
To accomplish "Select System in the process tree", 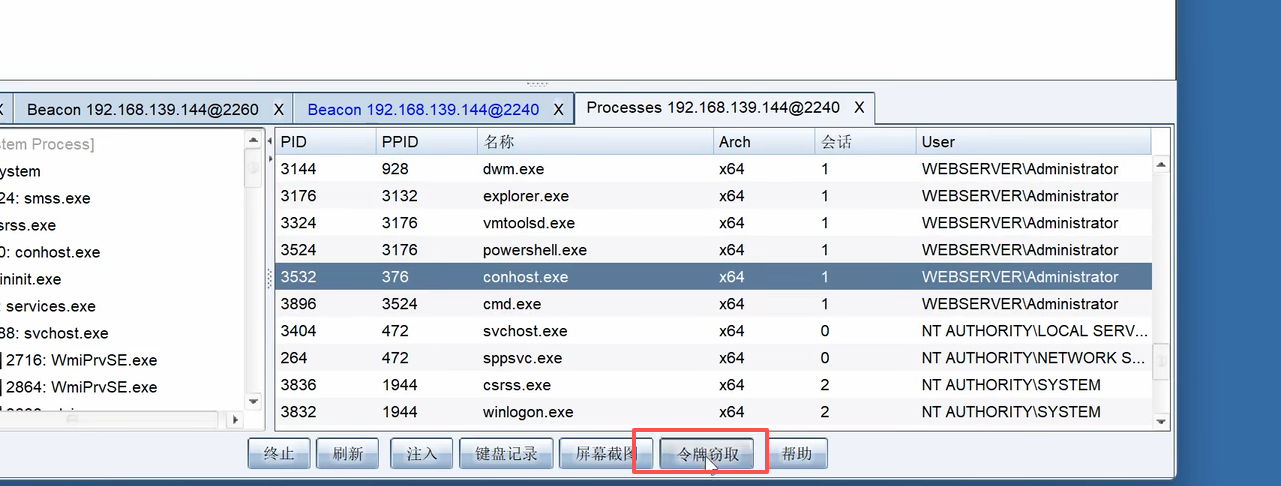I will point(20,171).
